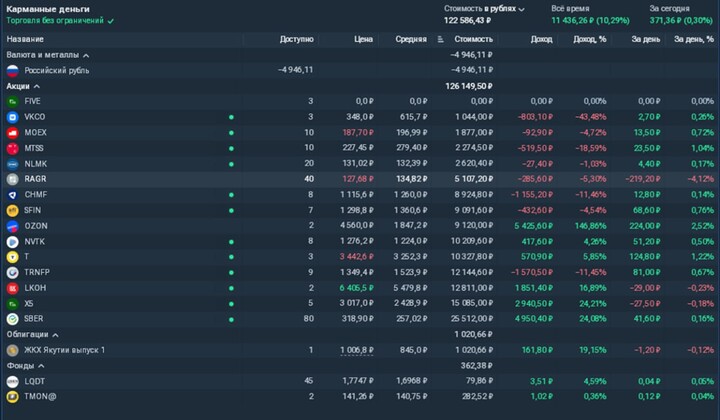Click the SBER stock logo icon
This screenshot has height=420, width=720.
point(12,319)
